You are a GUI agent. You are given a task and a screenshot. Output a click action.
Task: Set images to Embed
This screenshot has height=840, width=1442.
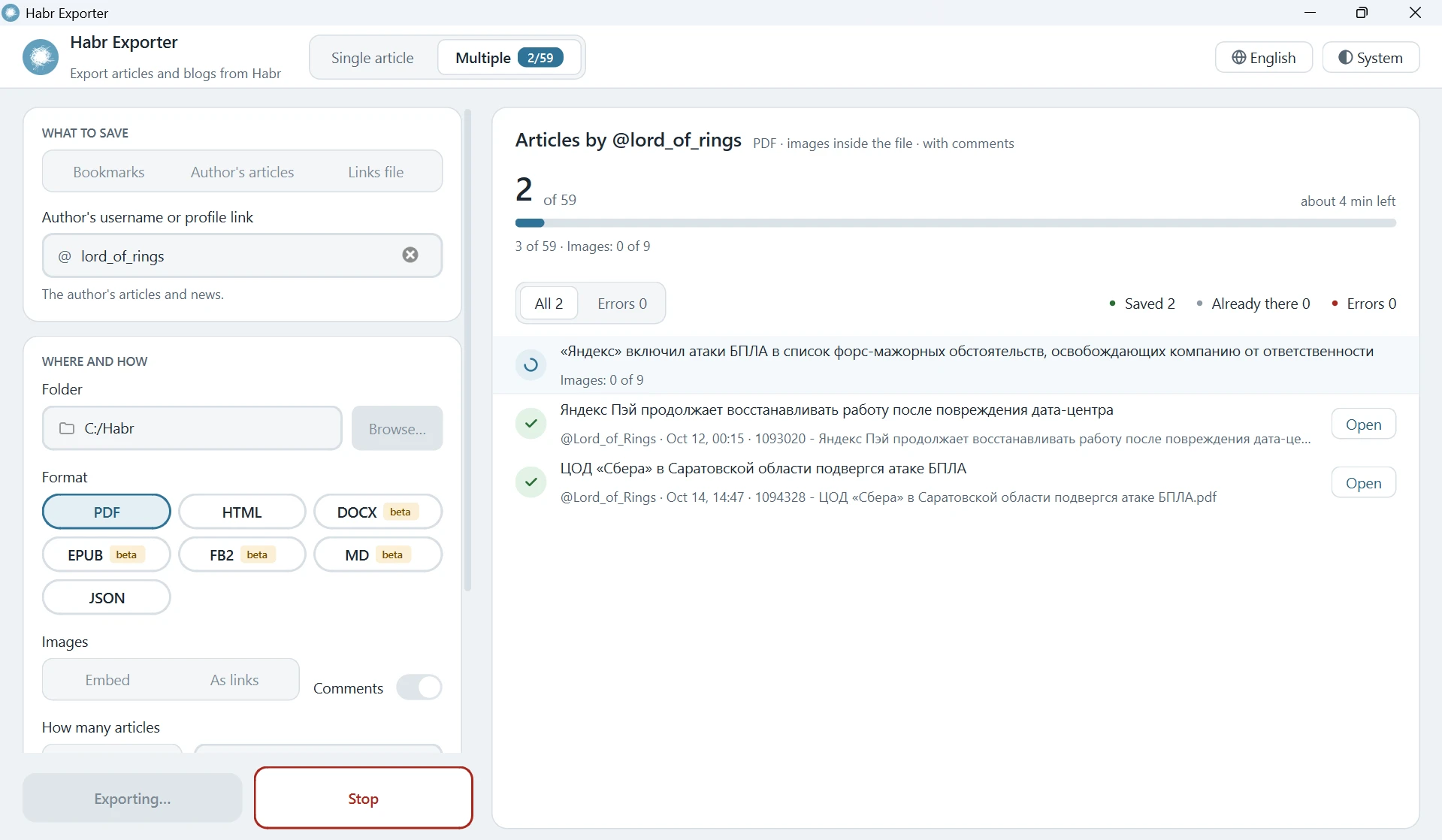point(107,680)
